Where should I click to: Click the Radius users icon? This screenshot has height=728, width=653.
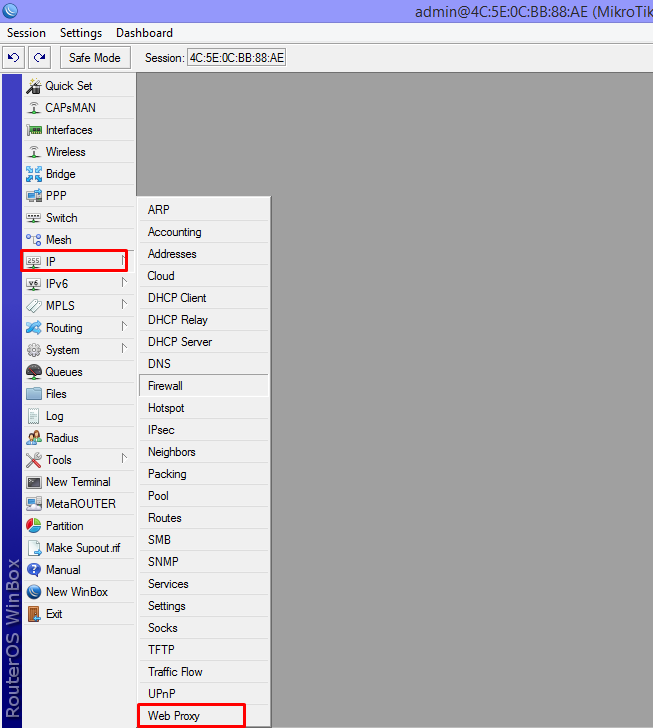coord(33,438)
